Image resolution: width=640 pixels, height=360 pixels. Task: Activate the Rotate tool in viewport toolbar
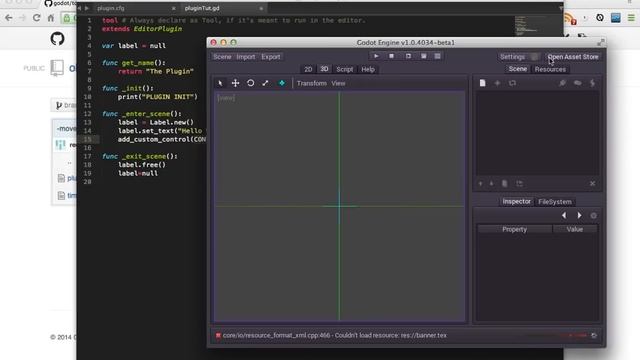251,83
